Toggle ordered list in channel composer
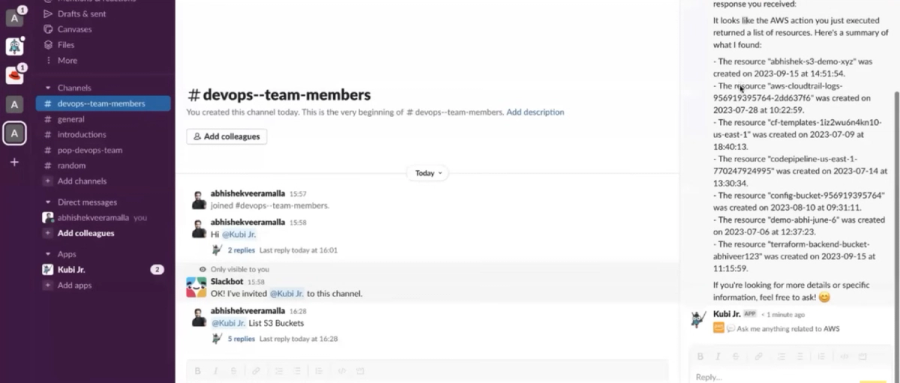 279,371
